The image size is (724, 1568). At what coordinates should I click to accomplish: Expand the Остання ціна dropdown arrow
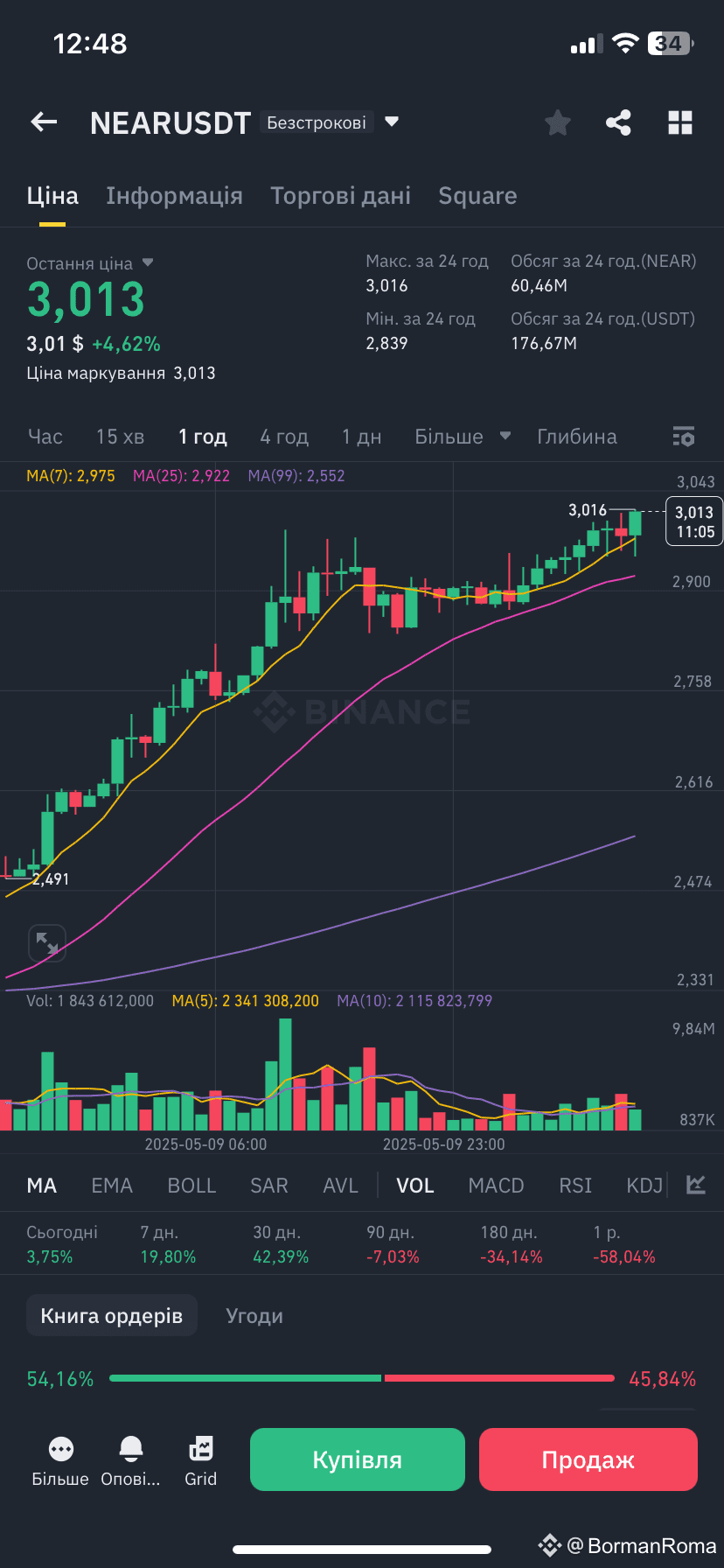(148, 262)
